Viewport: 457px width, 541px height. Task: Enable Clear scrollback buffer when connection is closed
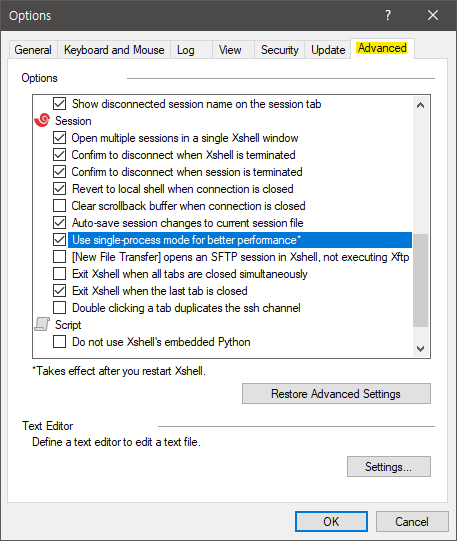click(x=60, y=206)
